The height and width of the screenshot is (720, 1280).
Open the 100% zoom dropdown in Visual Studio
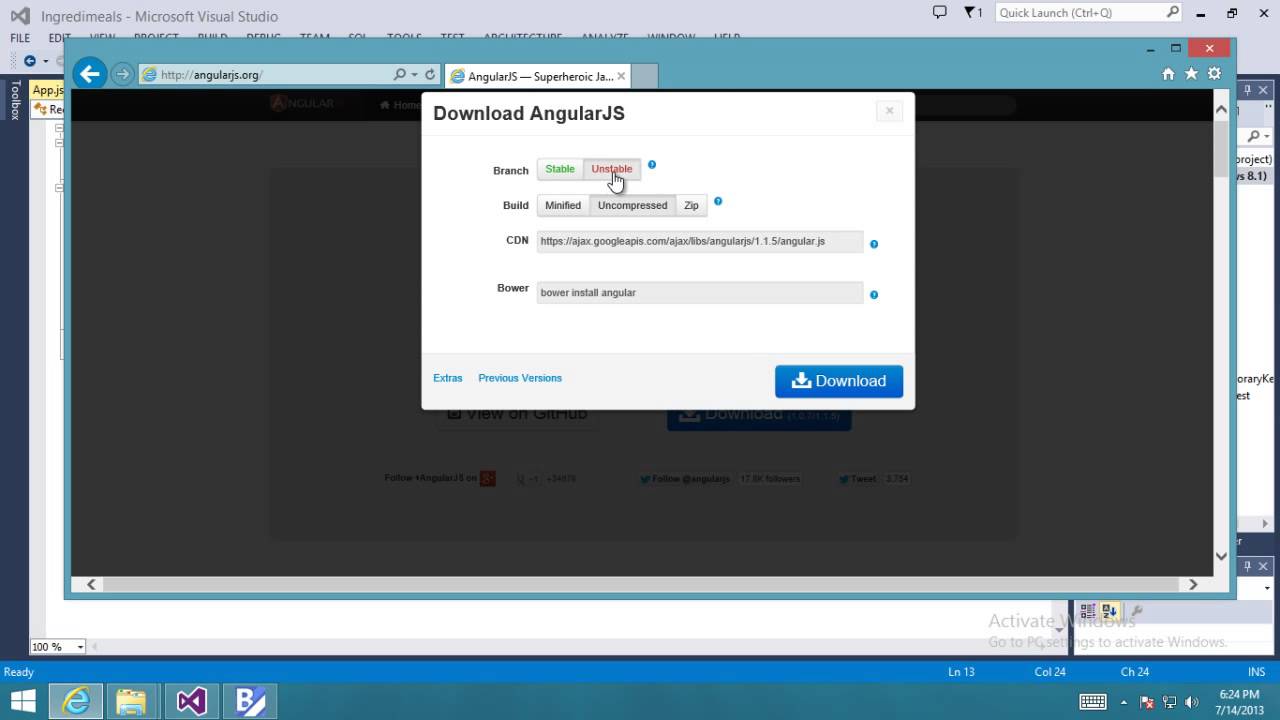56,646
